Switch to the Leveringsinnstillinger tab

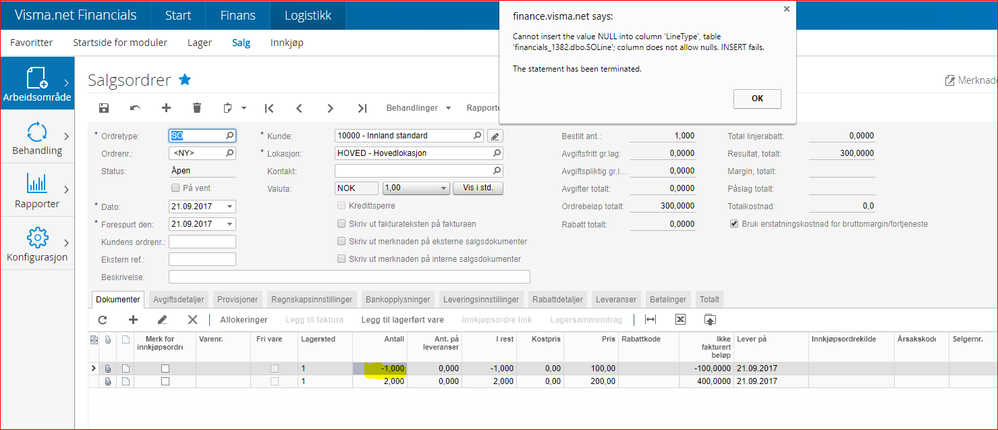[482, 299]
